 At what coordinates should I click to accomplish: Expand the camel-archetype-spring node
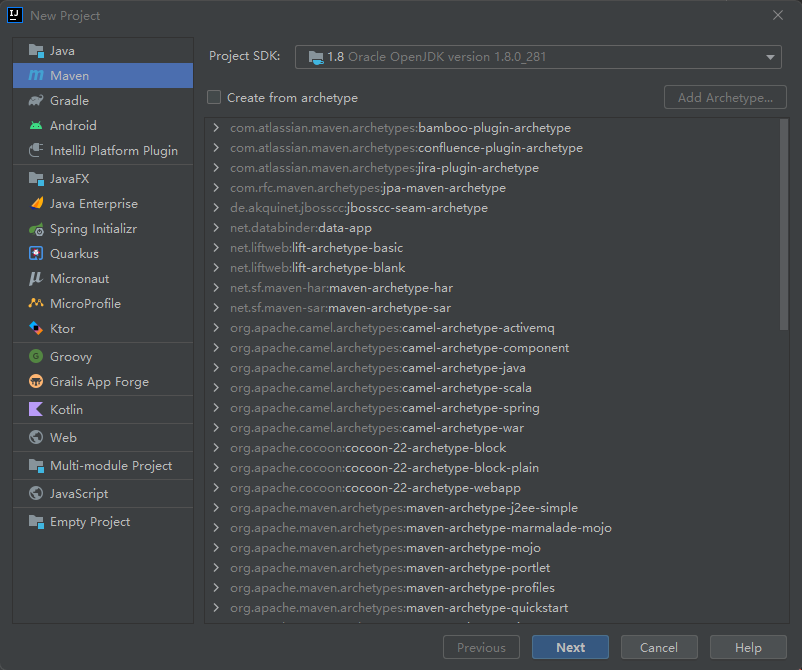[216, 408]
